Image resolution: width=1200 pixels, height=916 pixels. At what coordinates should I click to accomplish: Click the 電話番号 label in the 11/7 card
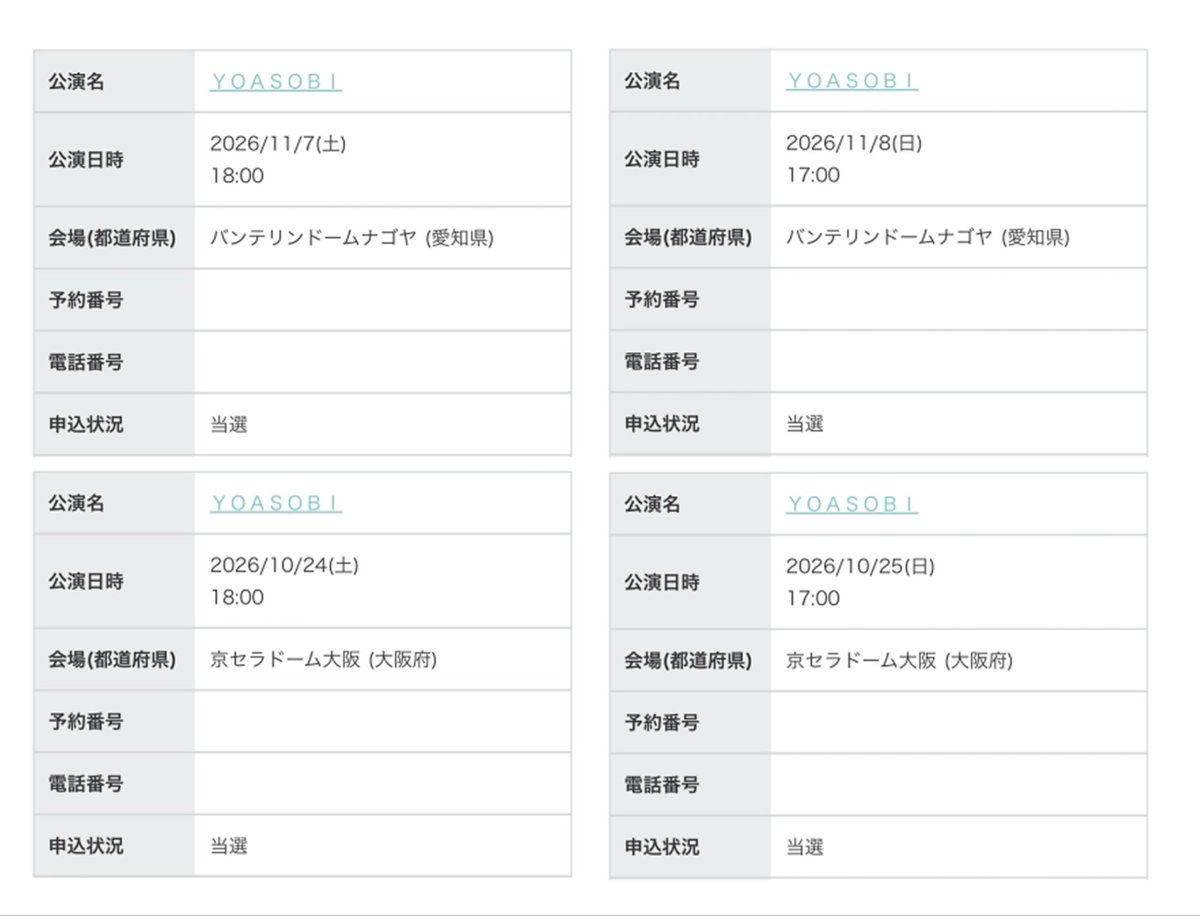point(86,362)
